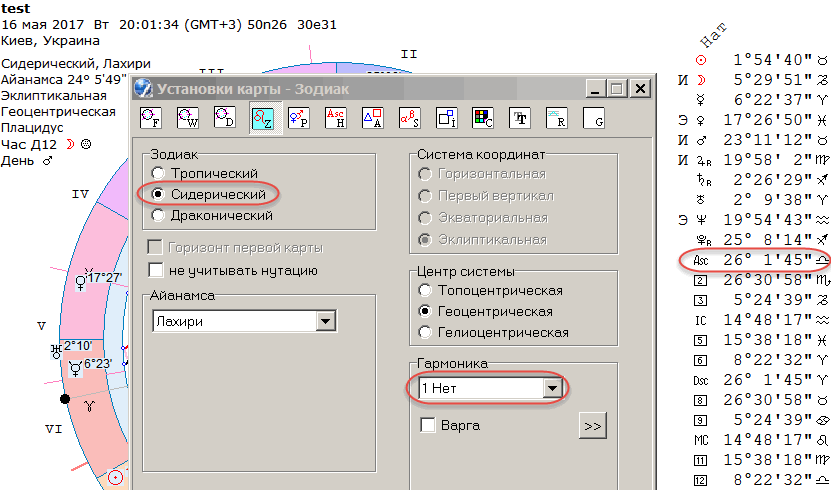Open the planets P settings icon
The width and height of the screenshot is (831, 490).
pos(299,119)
